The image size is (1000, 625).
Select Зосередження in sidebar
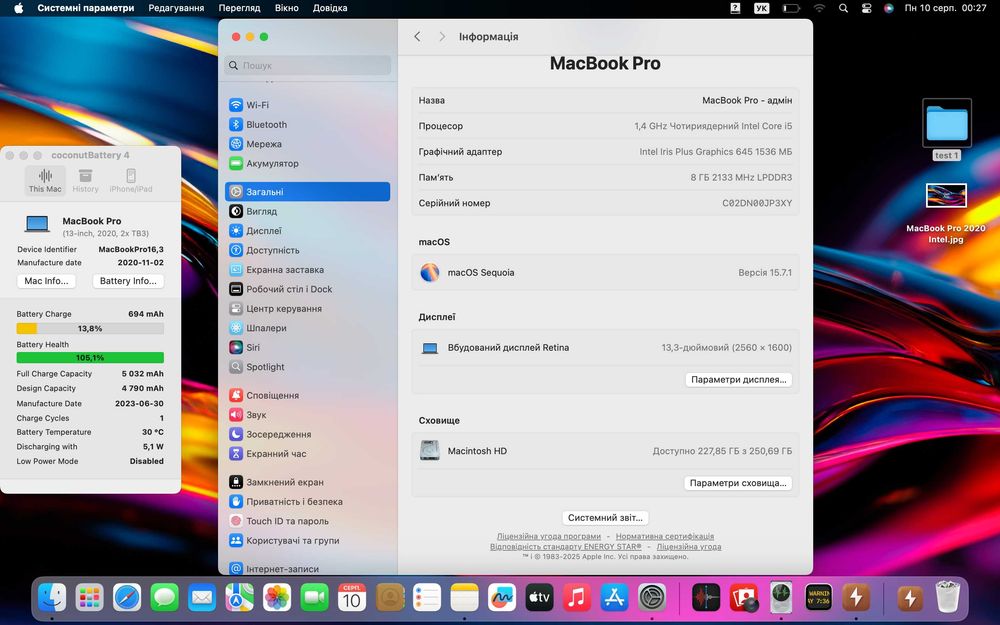(x=307, y=434)
